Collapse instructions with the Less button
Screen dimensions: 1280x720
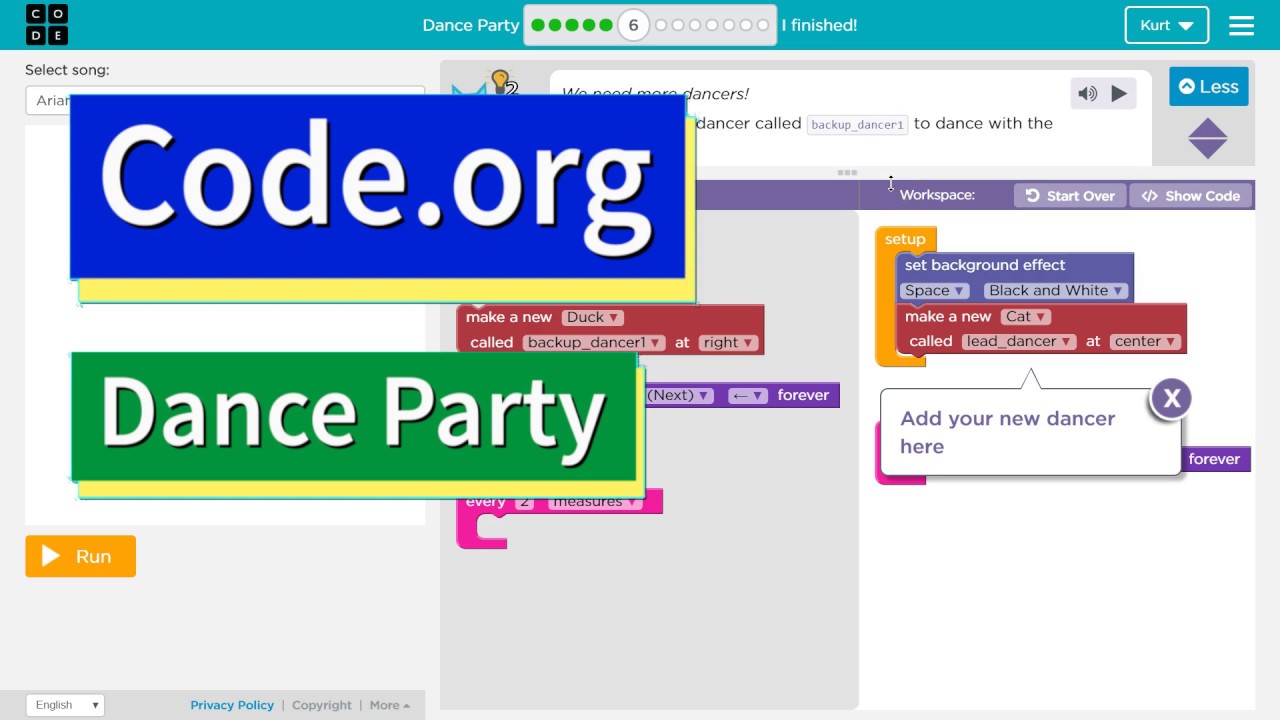click(x=1209, y=87)
